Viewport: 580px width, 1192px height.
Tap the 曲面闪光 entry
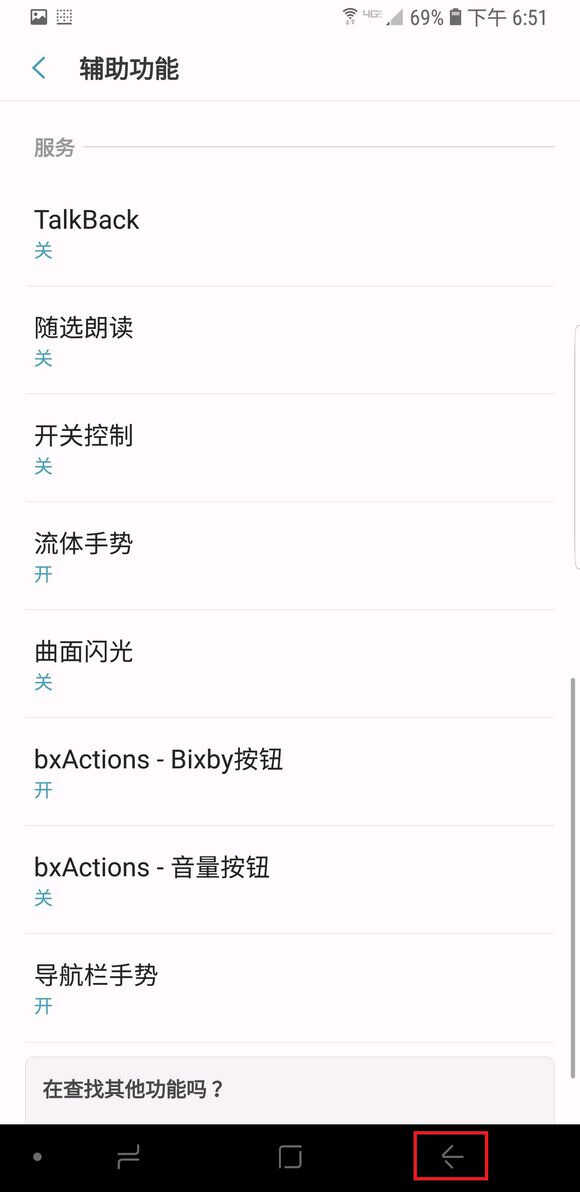click(290, 664)
